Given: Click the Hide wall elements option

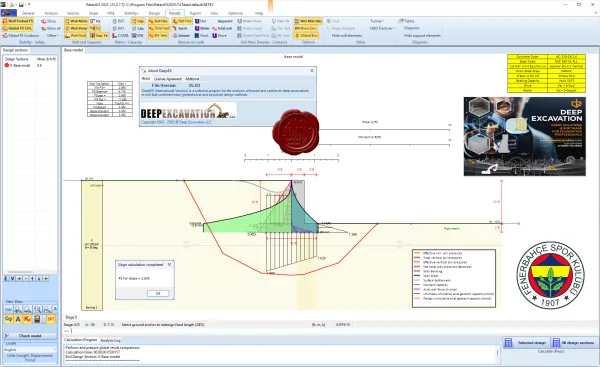Looking at the screenshot, I should point(347,36).
